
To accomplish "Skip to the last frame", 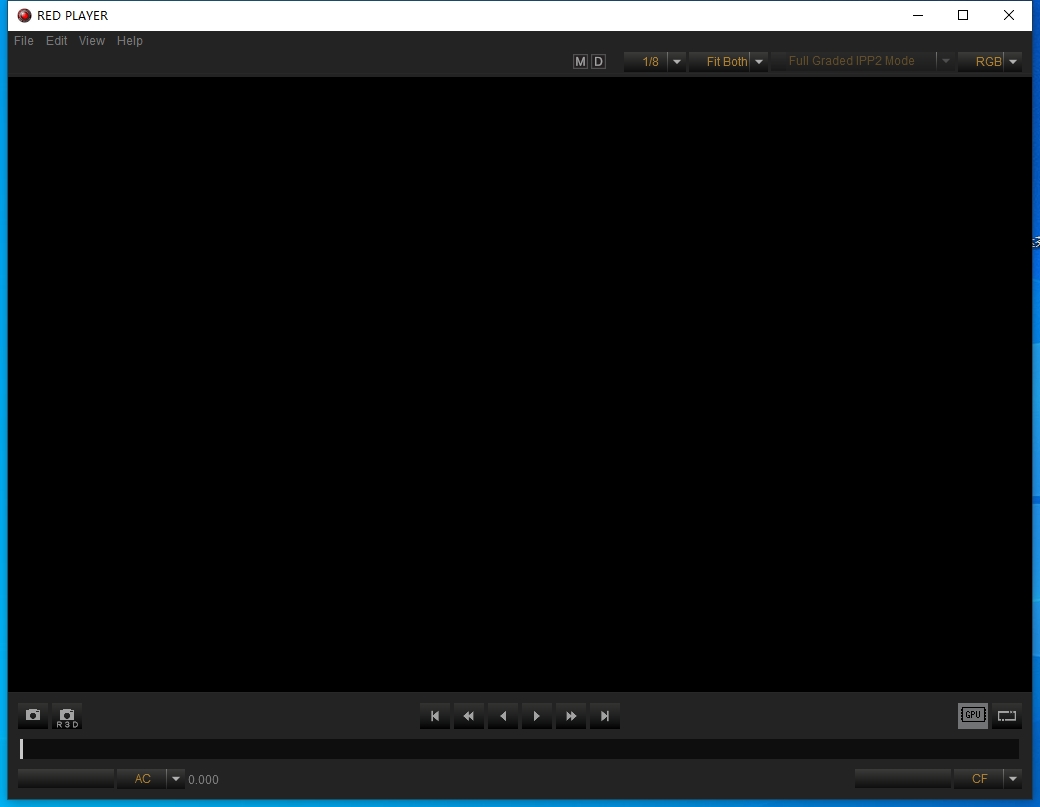I will (605, 716).
